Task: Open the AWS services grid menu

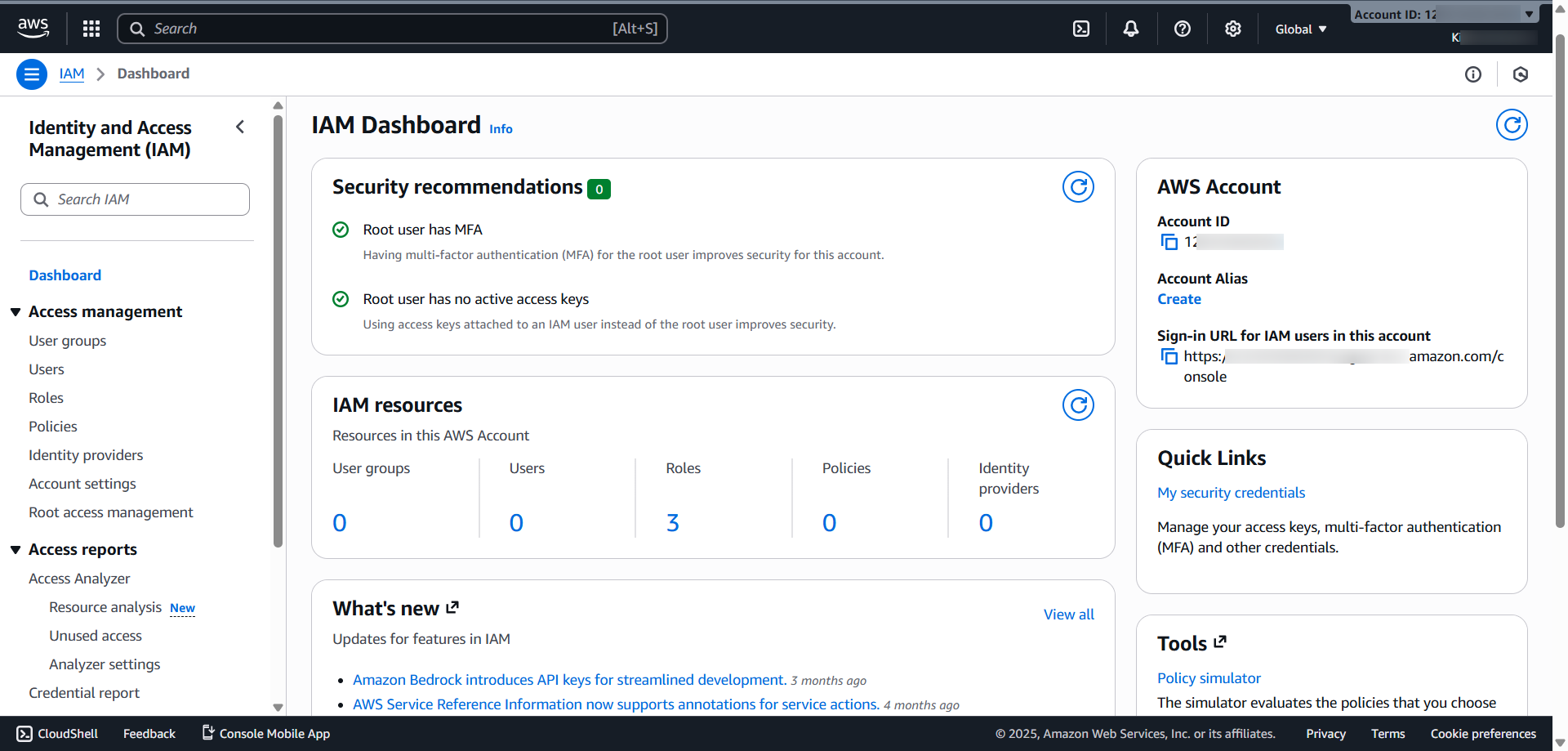Action: coord(91,29)
